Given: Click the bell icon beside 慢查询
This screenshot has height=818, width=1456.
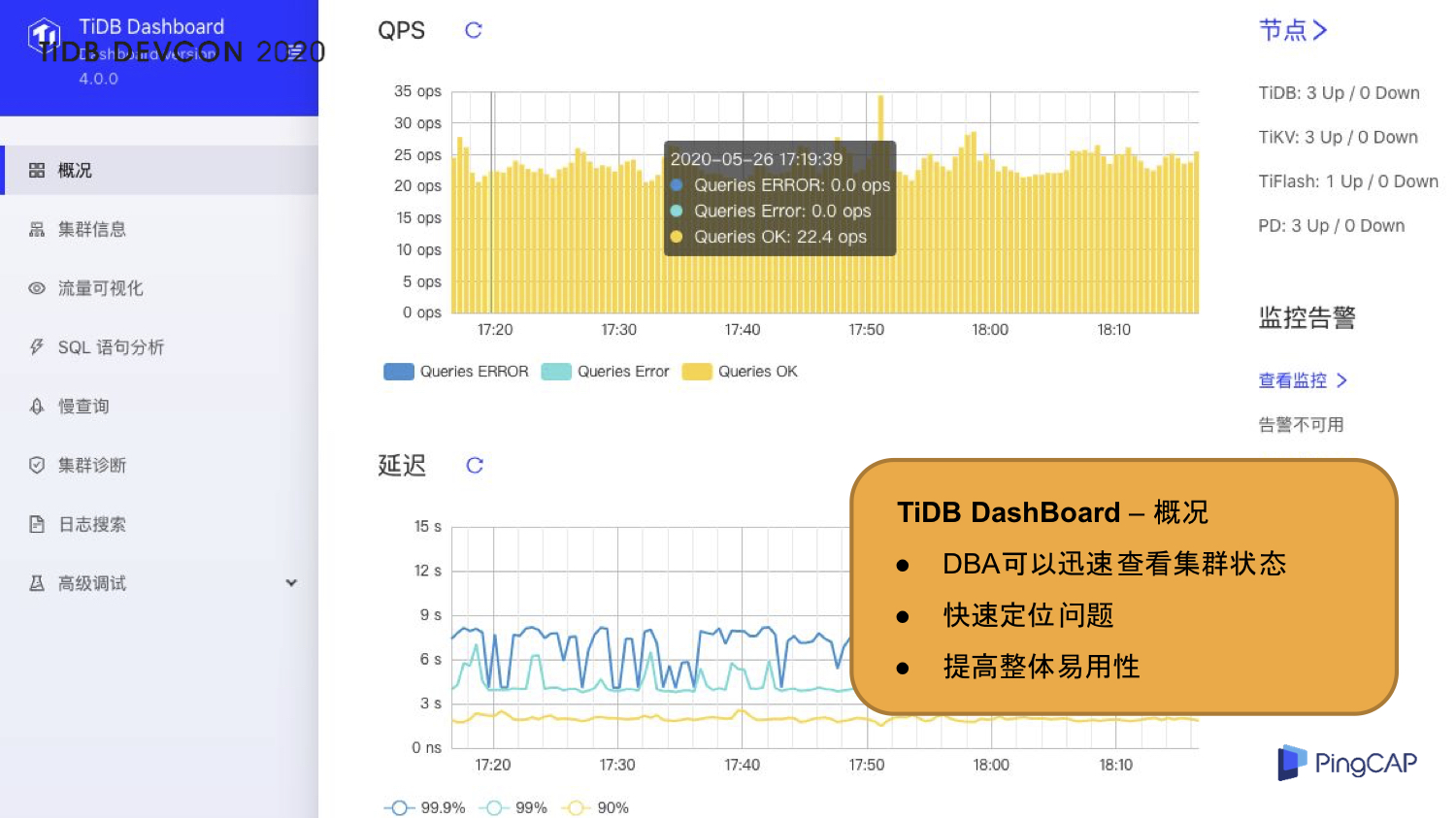Looking at the screenshot, I should (x=37, y=407).
